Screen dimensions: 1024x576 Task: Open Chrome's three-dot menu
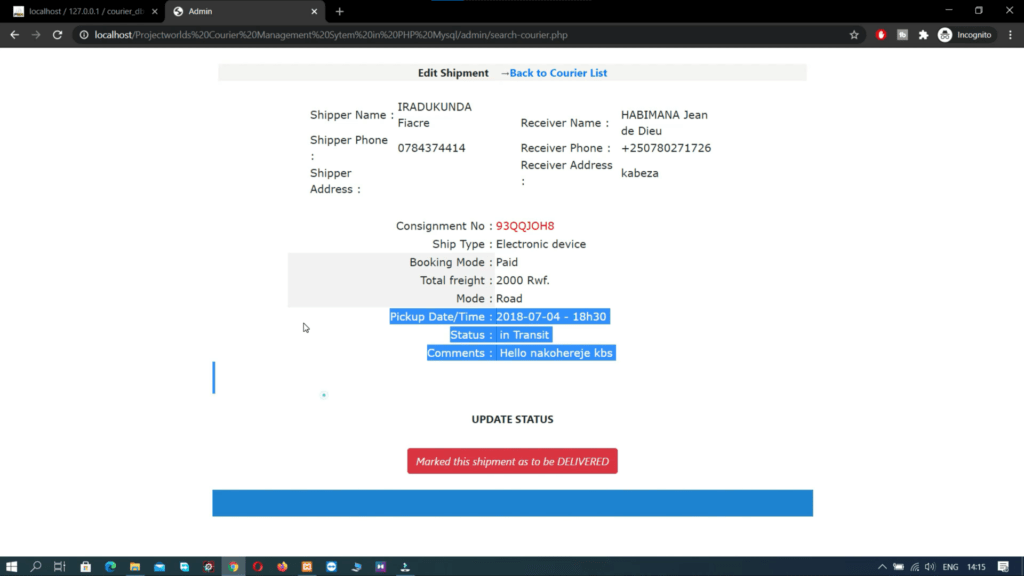[x=1010, y=35]
